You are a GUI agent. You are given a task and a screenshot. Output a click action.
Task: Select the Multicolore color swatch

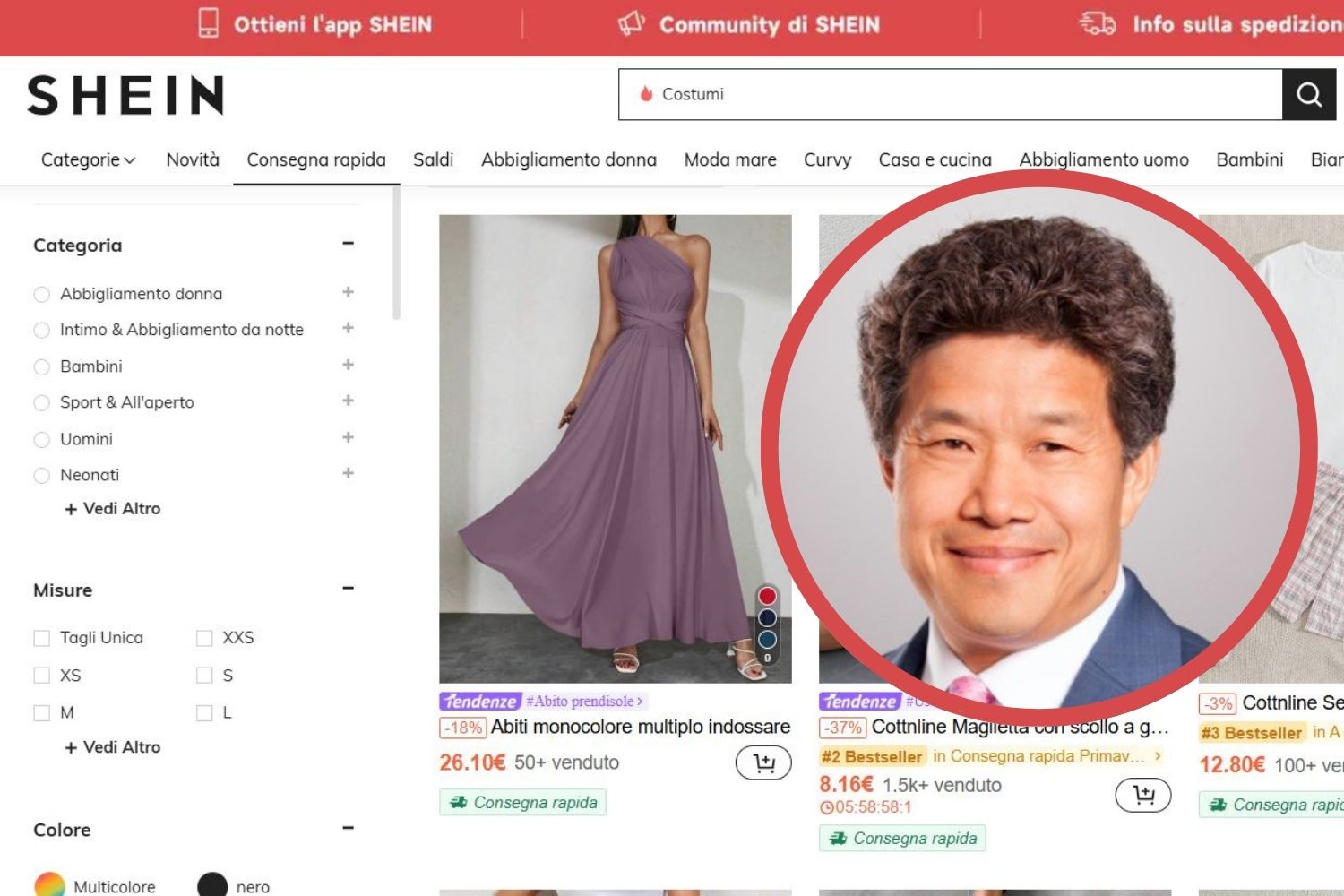click(49, 885)
